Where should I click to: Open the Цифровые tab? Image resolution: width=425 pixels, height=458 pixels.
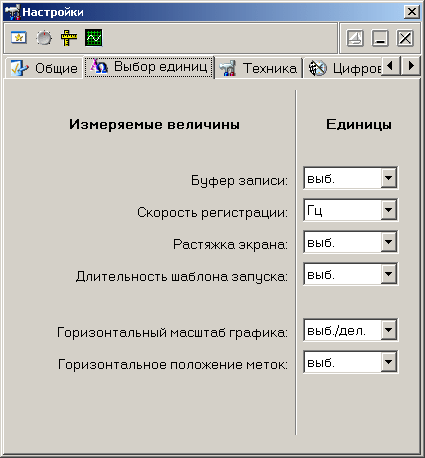[x=343, y=68]
